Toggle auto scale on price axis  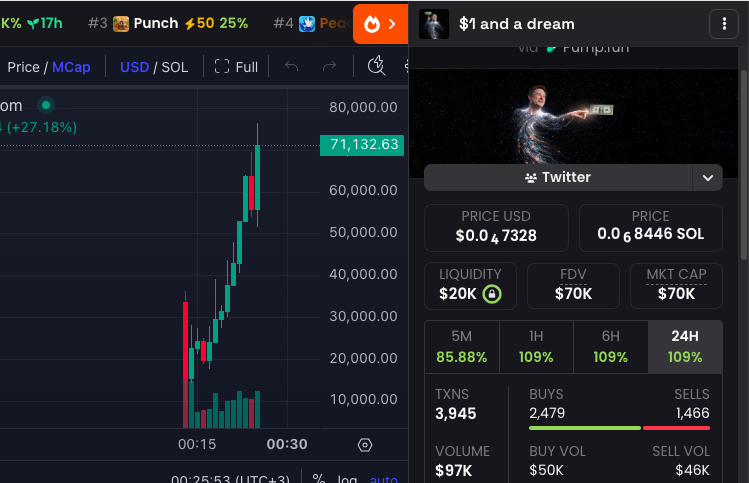[x=383, y=479]
